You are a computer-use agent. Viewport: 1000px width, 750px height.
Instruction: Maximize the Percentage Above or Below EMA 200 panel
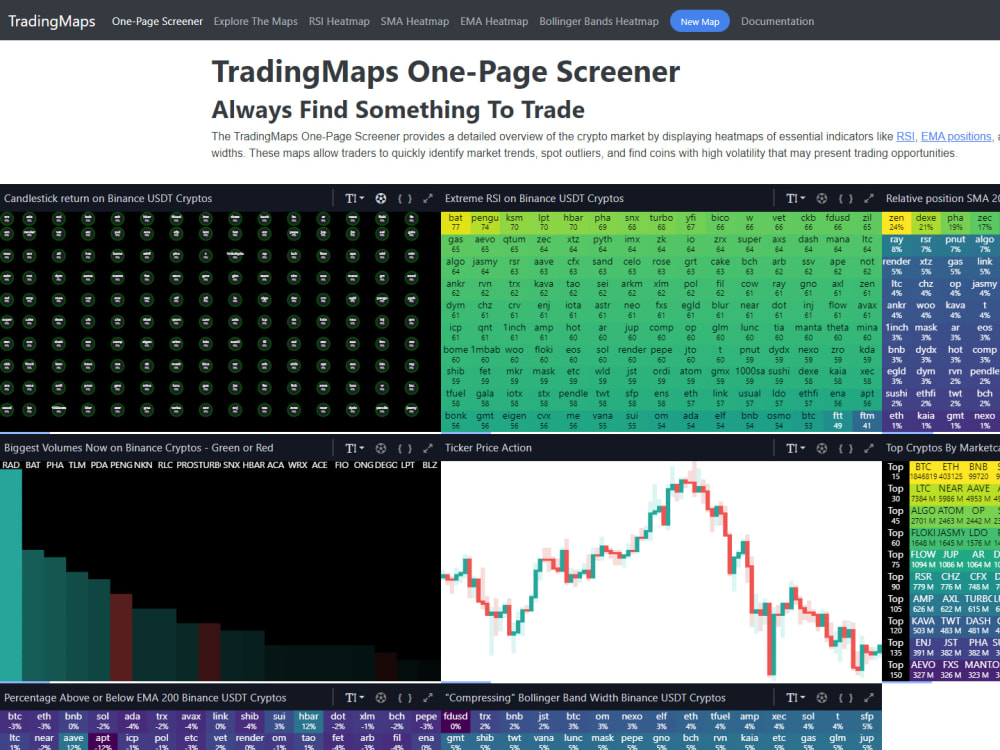(x=428, y=698)
